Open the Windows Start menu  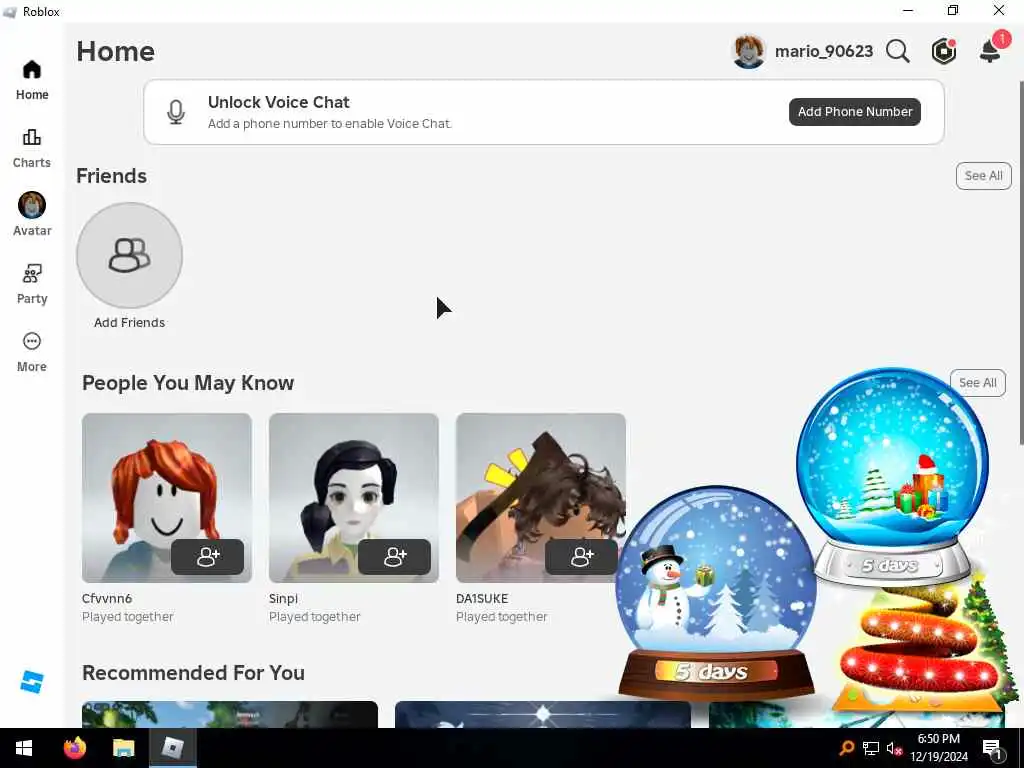click(24, 748)
